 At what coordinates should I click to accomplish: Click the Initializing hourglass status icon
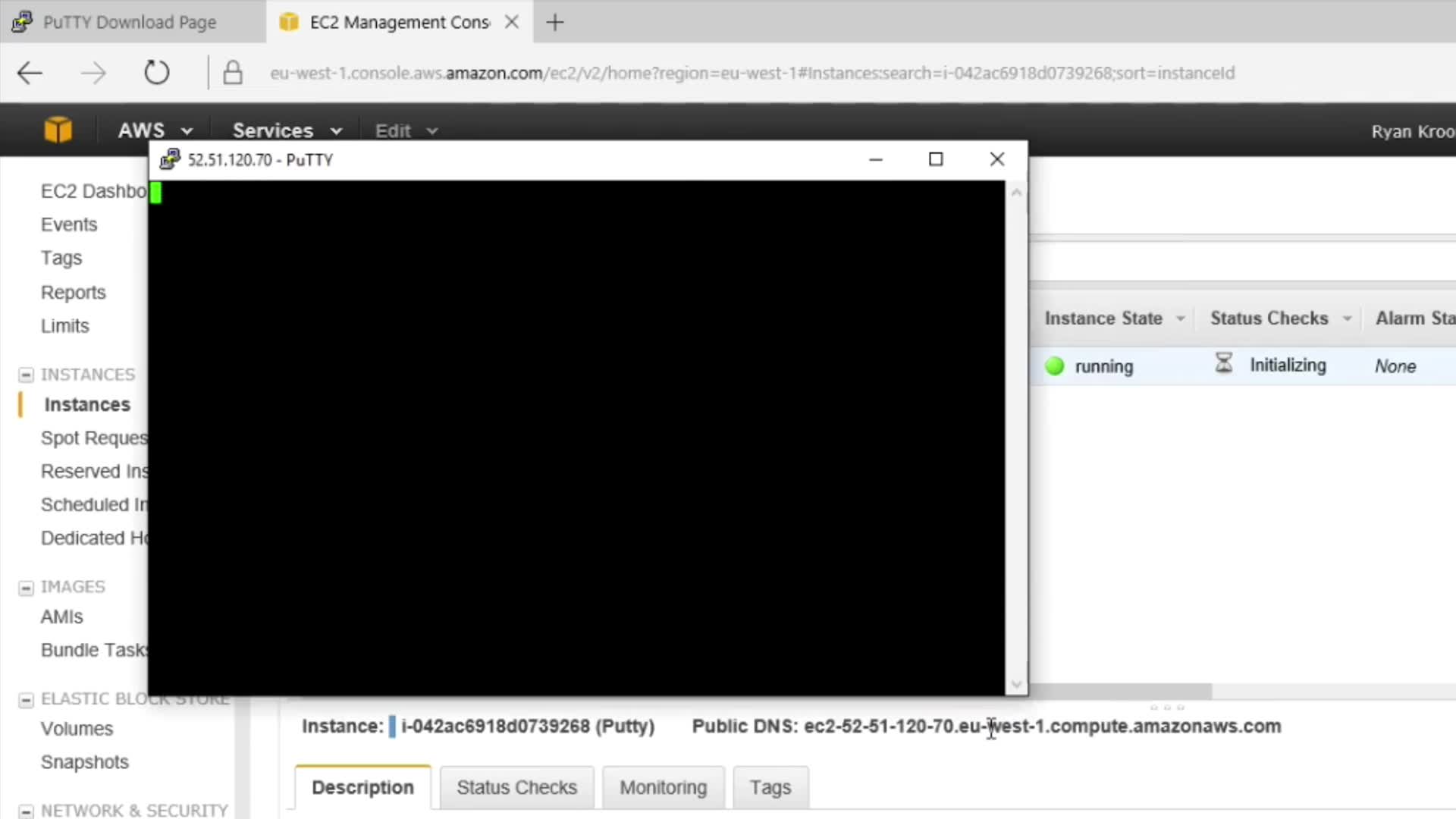coord(1223,364)
